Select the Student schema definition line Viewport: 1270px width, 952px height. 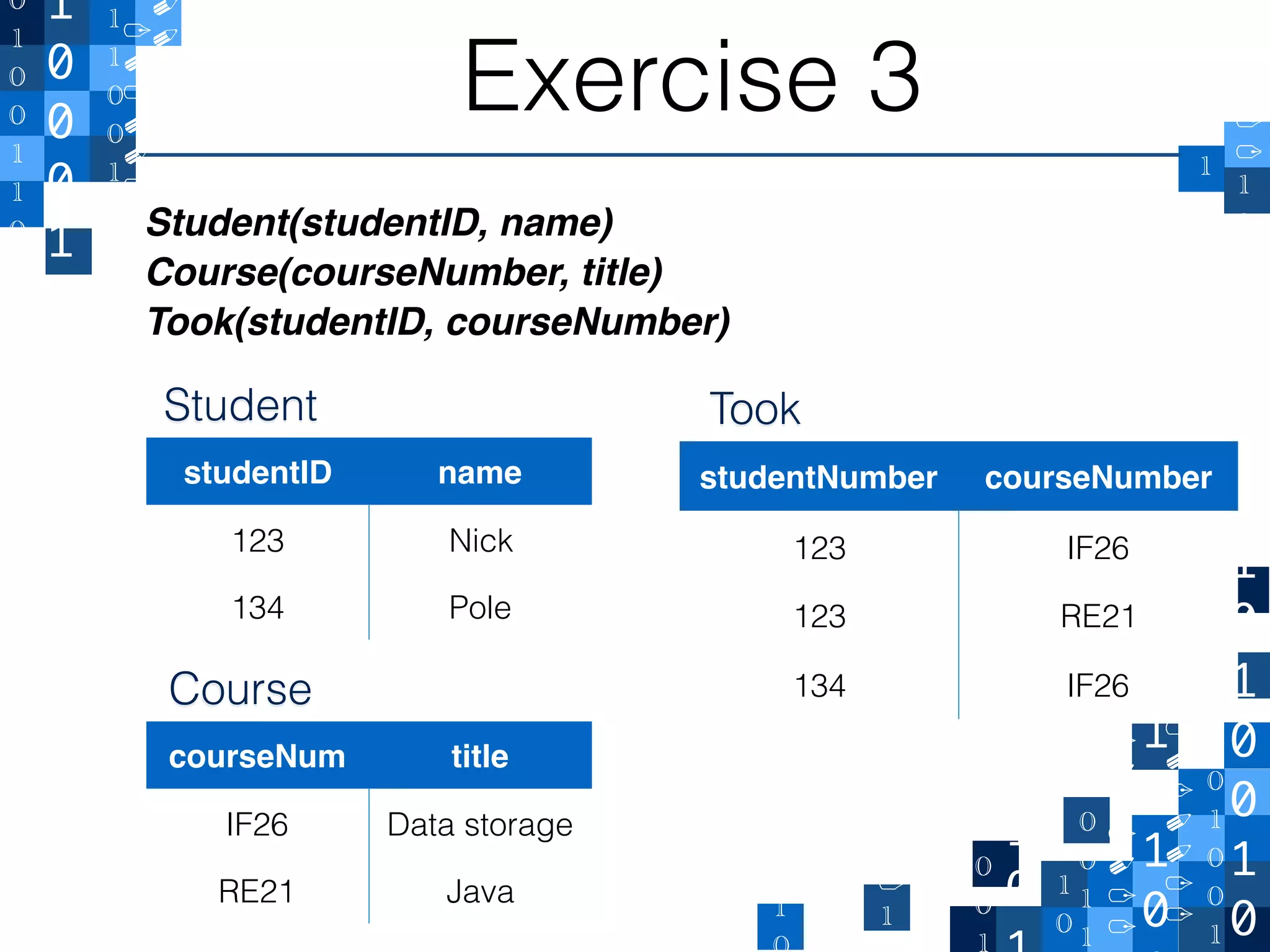(x=380, y=223)
